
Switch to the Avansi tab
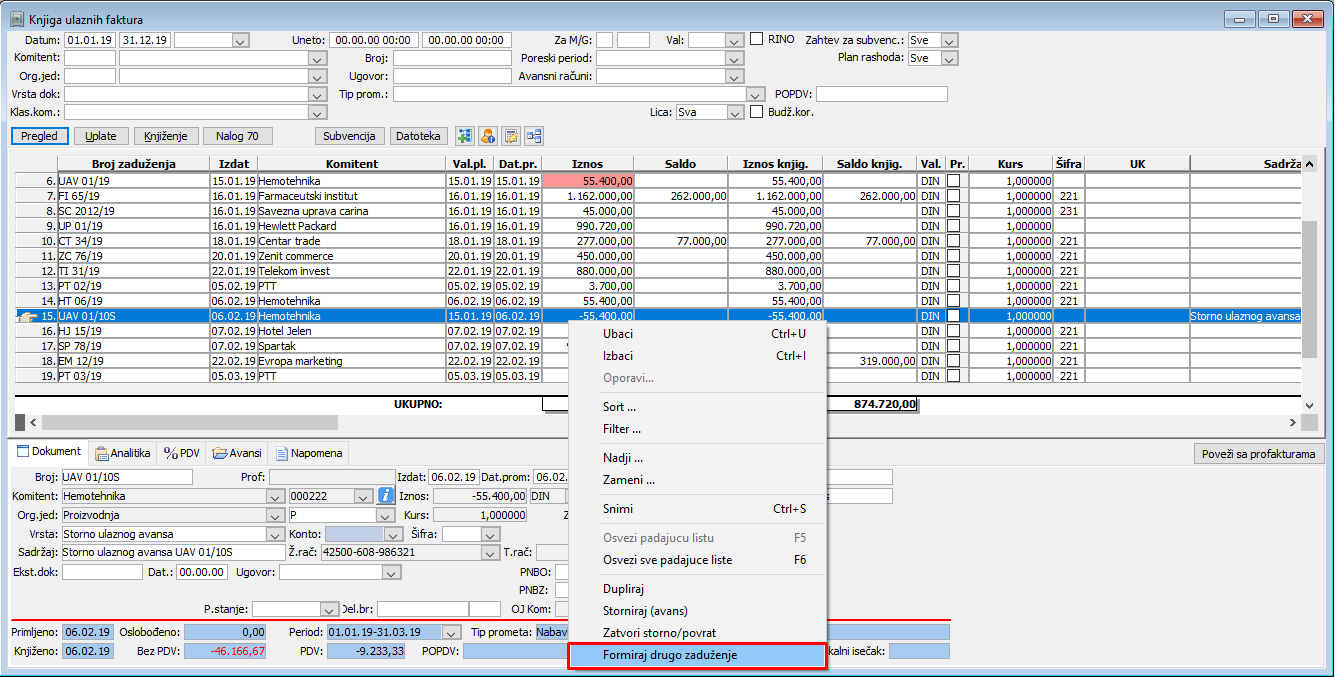(x=237, y=453)
